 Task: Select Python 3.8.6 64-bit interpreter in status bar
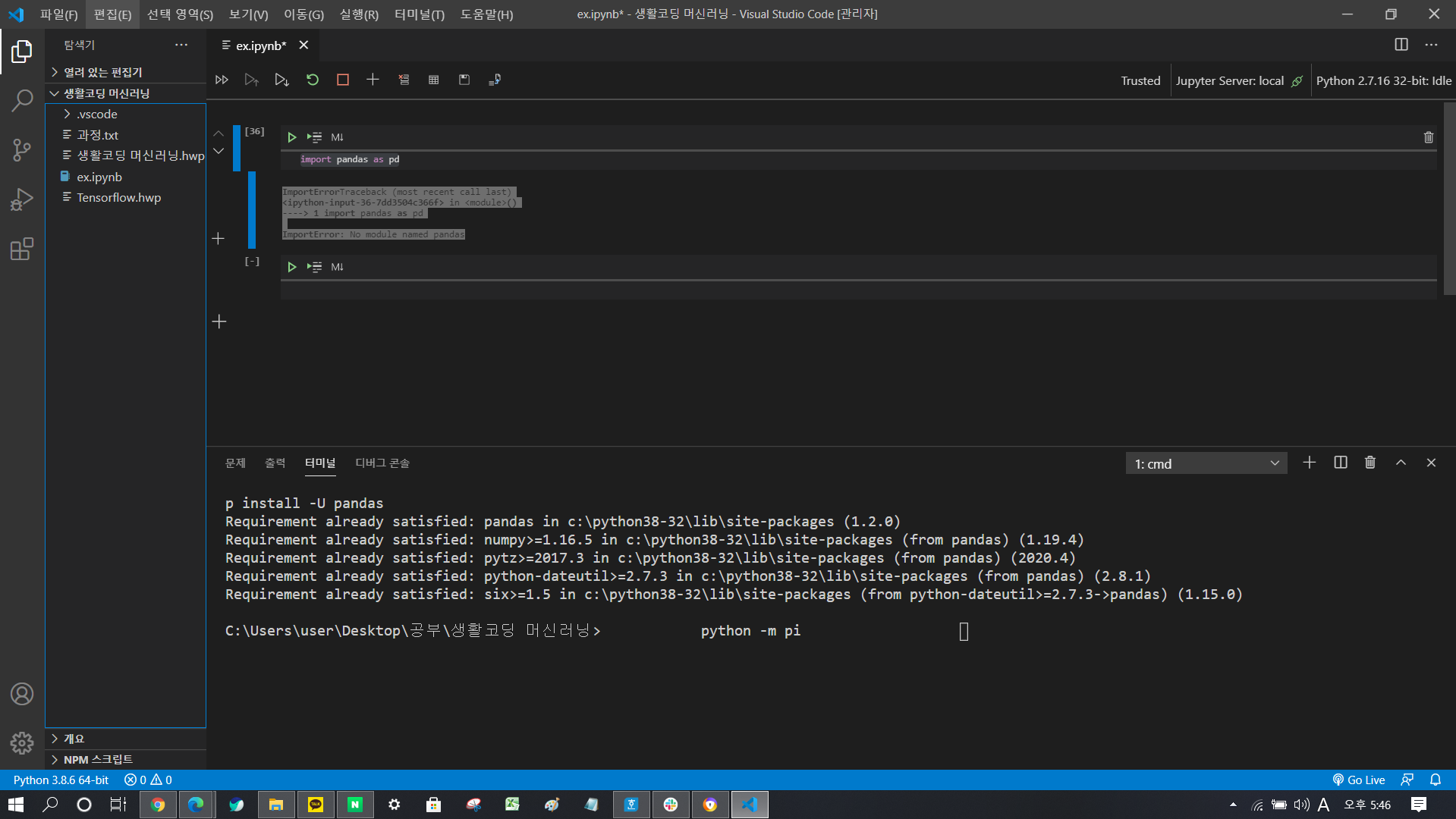click(x=61, y=780)
